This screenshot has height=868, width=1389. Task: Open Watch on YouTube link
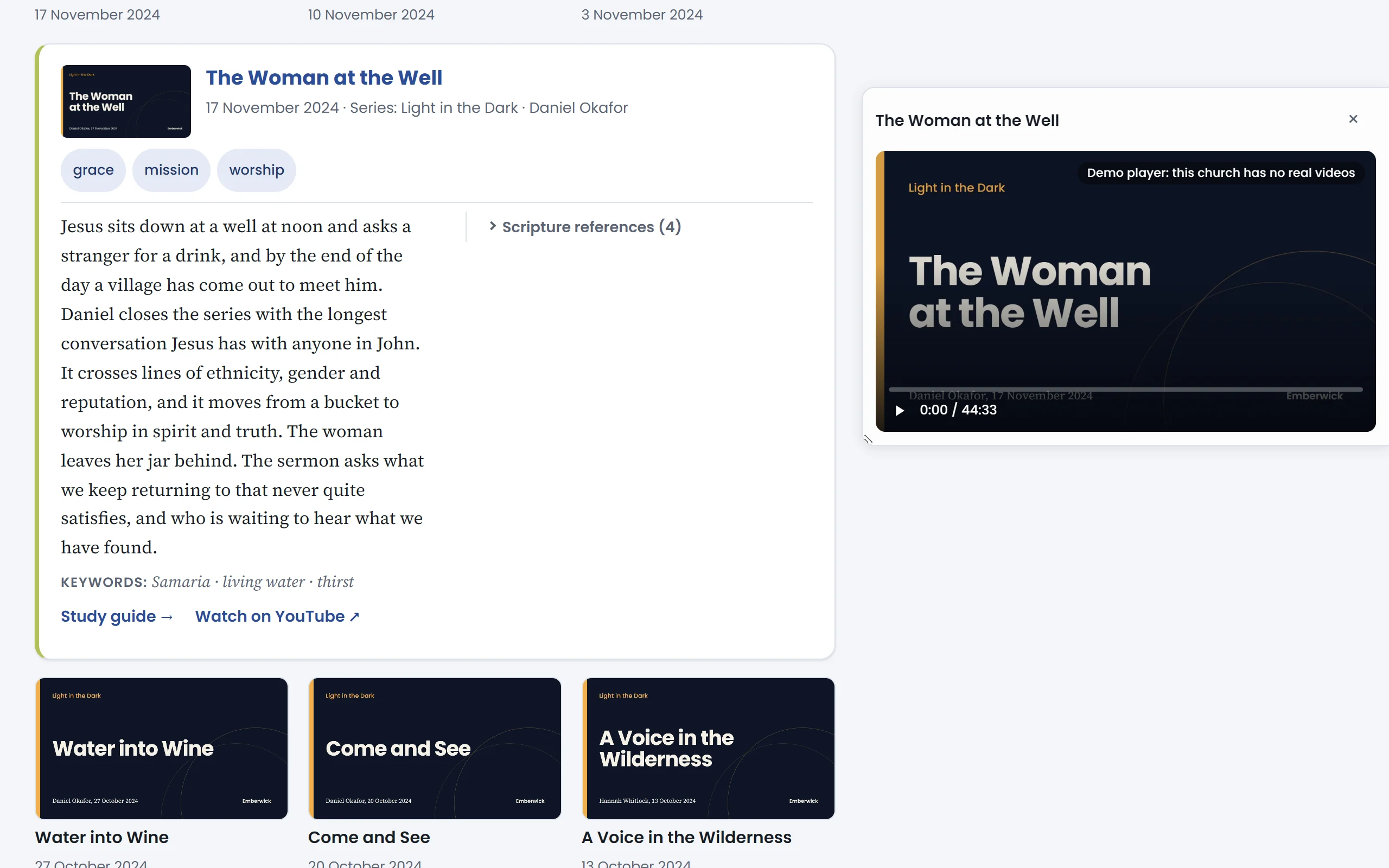click(x=277, y=616)
